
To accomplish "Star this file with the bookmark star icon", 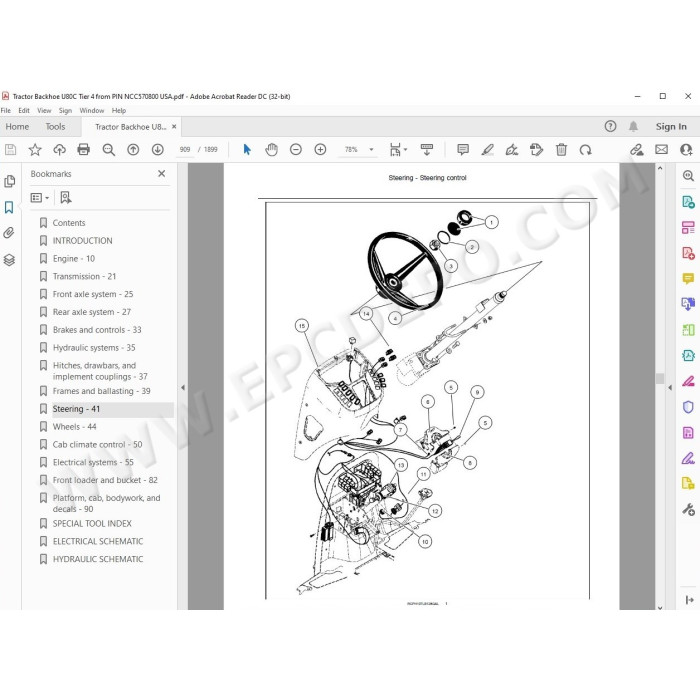I will [35, 150].
